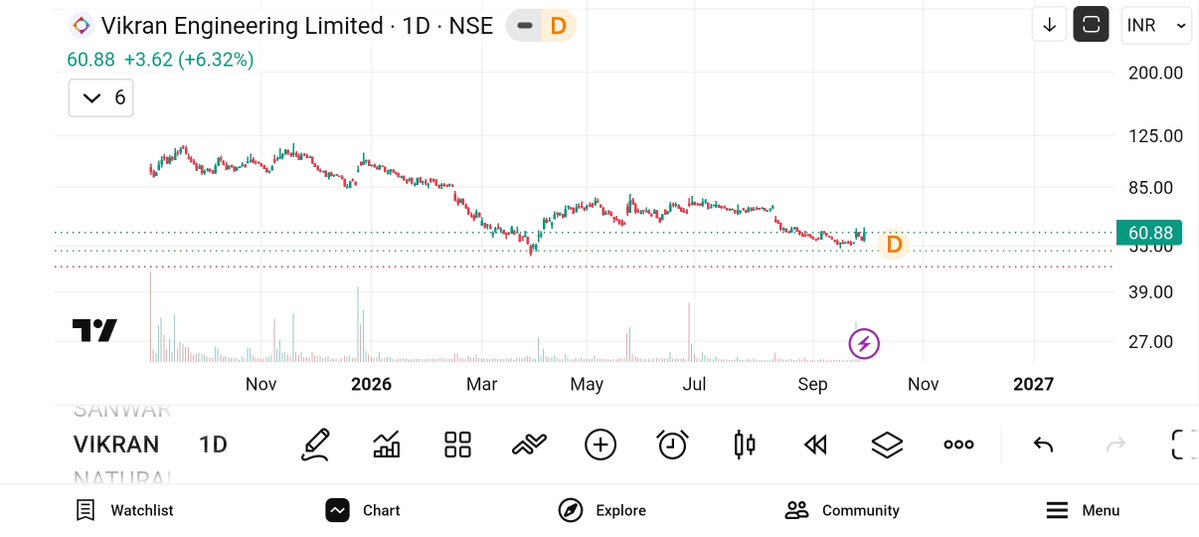
Task: Click the 2027 label on the time axis
Action: click(1033, 384)
